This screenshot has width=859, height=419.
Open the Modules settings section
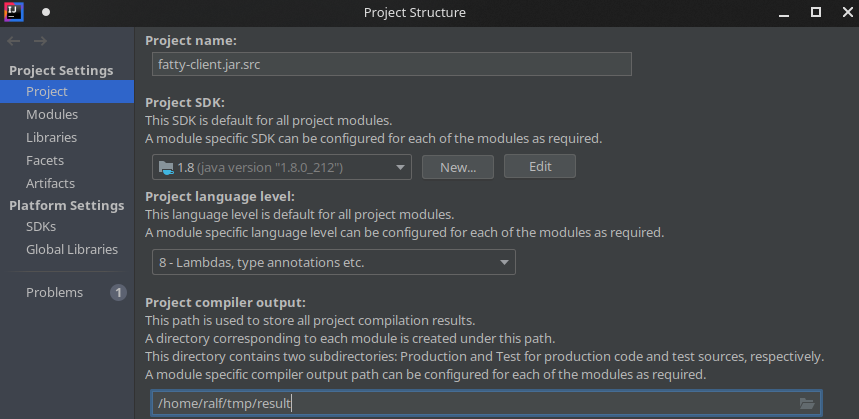[52, 114]
